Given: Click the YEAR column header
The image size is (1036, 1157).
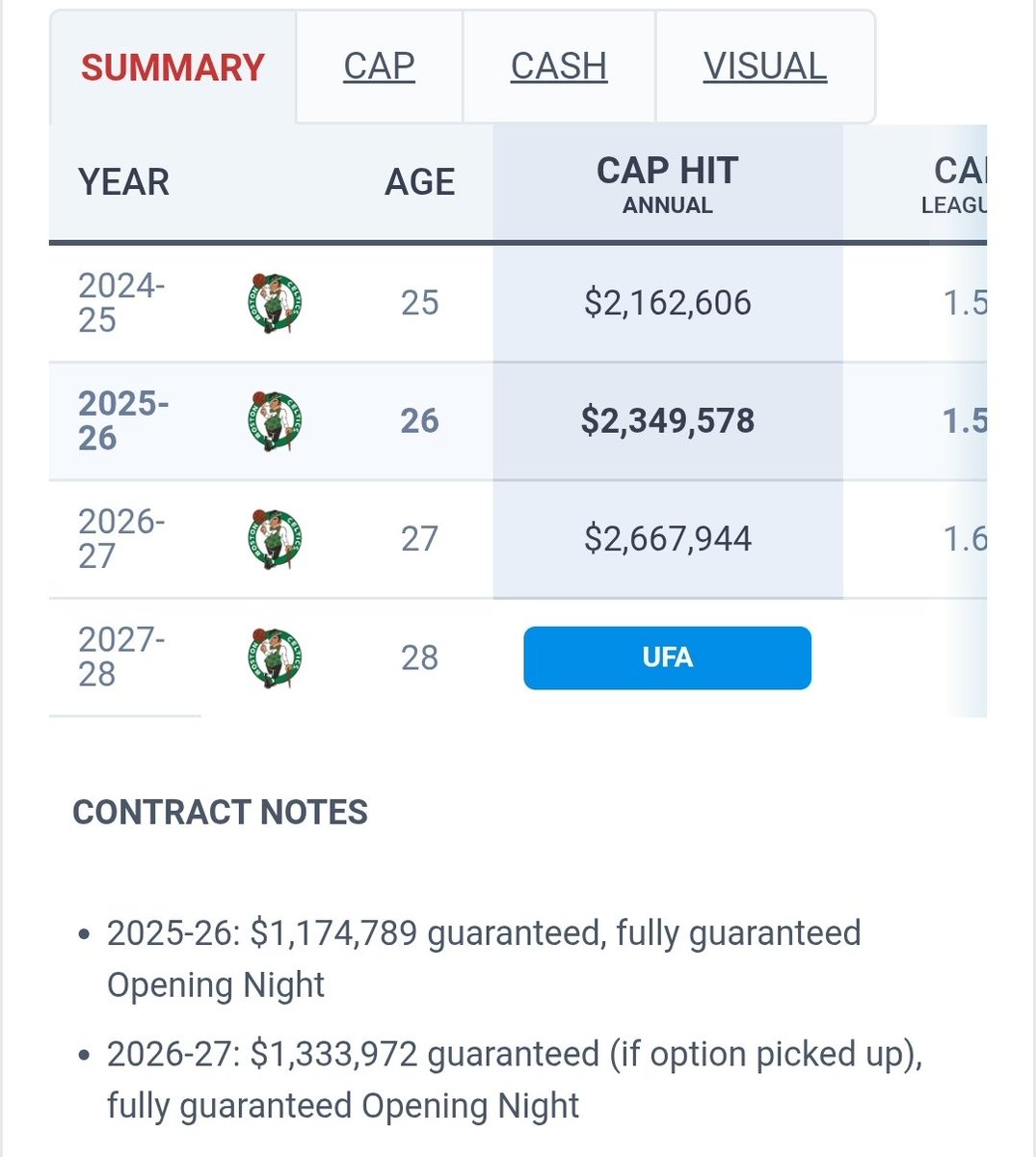Looking at the screenshot, I should [x=123, y=182].
